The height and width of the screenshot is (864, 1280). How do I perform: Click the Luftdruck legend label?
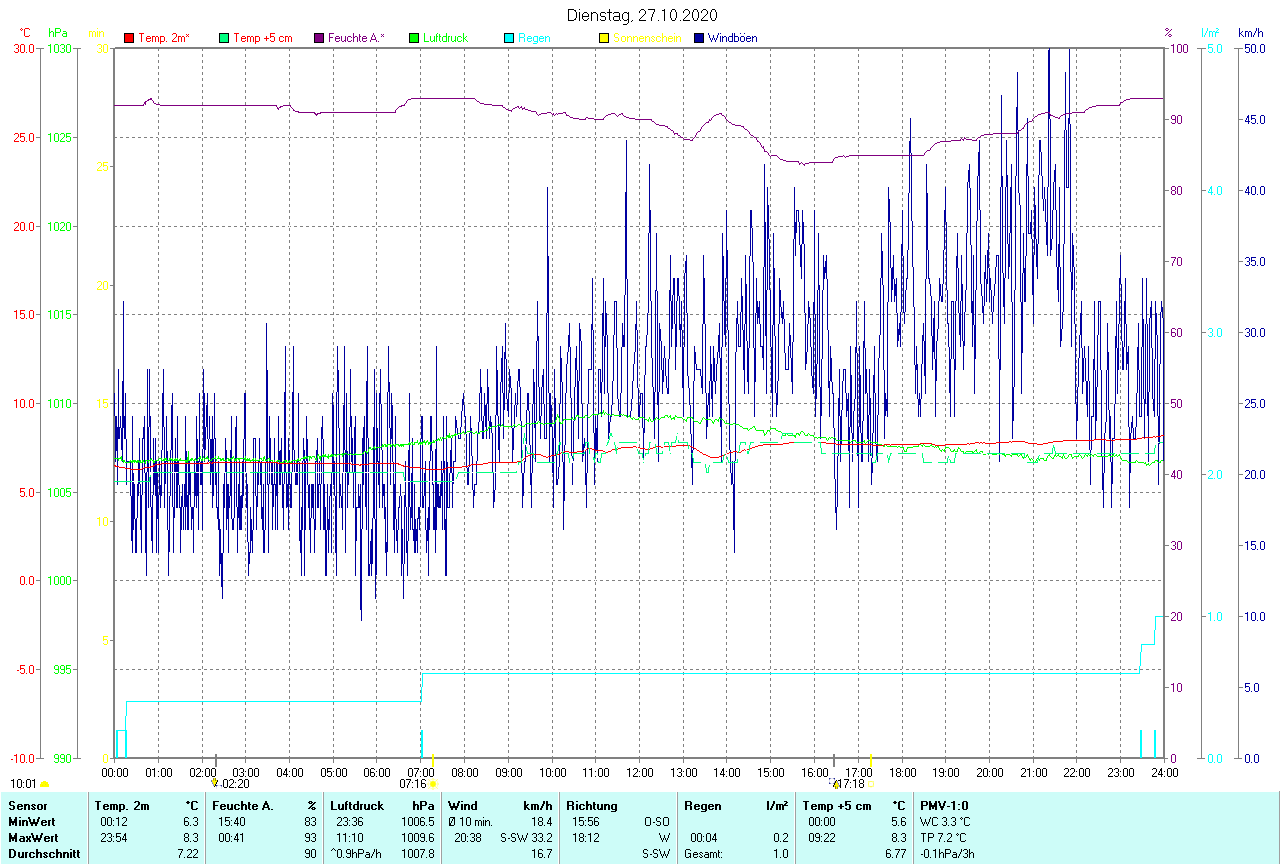pos(445,38)
